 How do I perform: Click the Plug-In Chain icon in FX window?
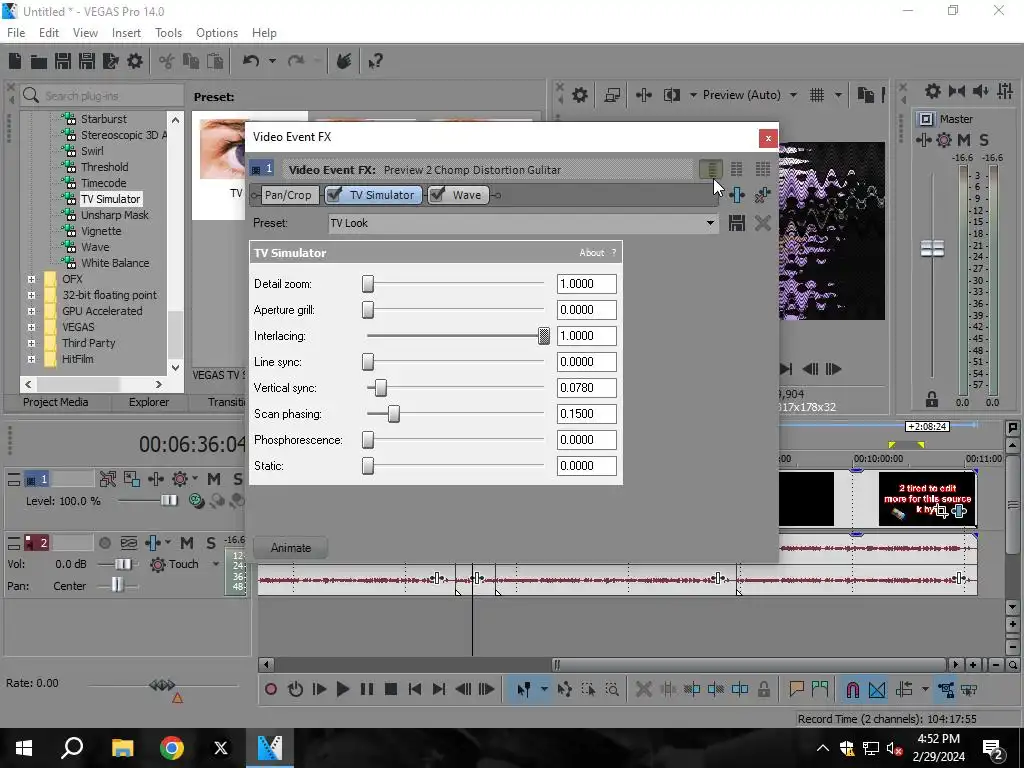click(x=737, y=195)
